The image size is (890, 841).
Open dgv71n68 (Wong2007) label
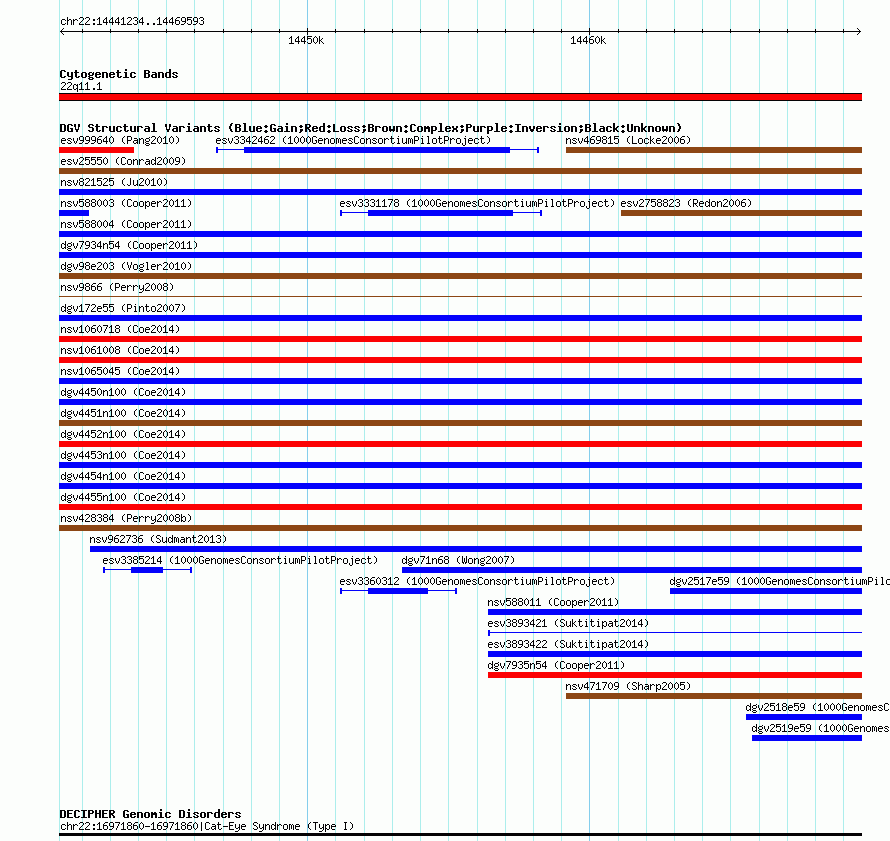point(458,560)
